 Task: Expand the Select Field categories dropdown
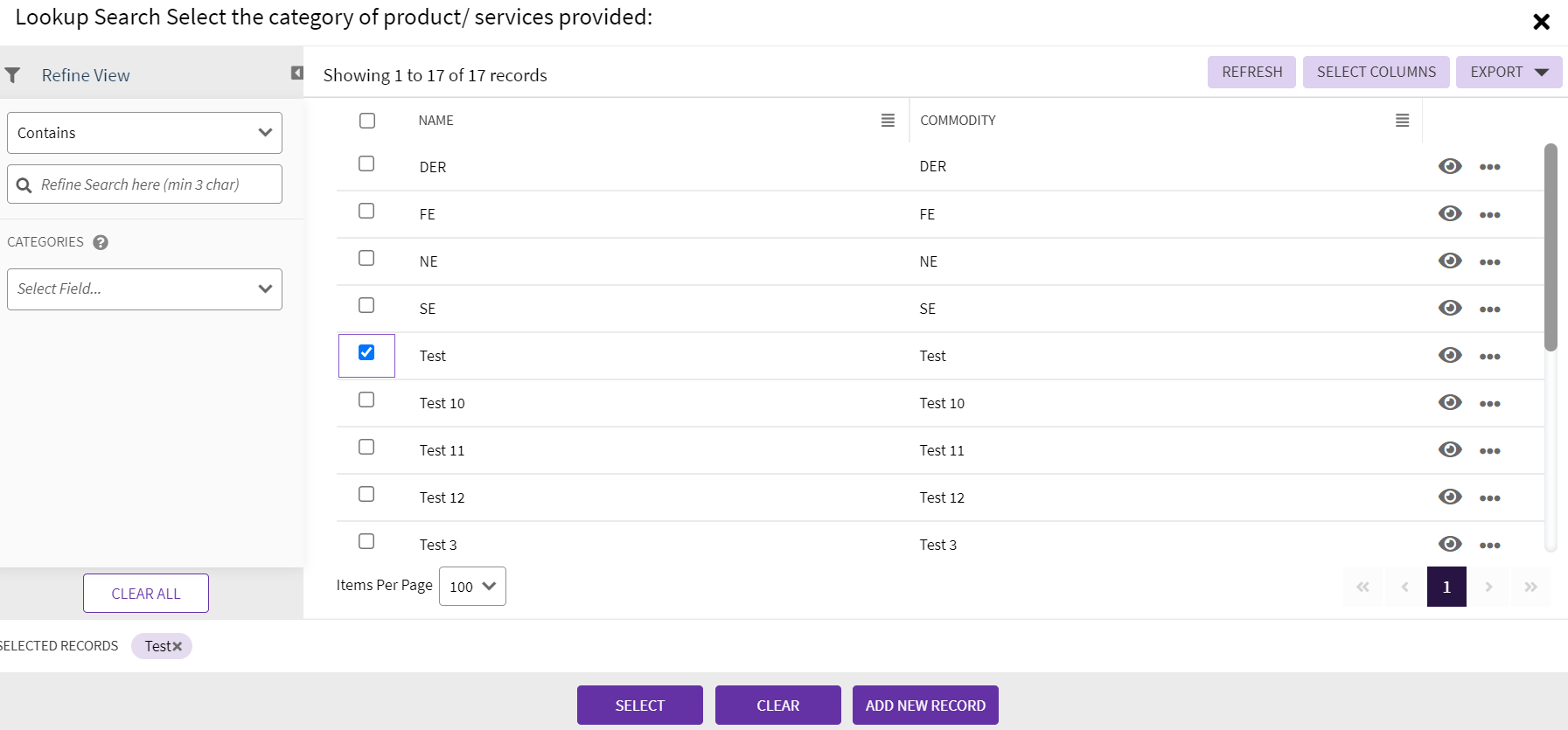(144, 289)
